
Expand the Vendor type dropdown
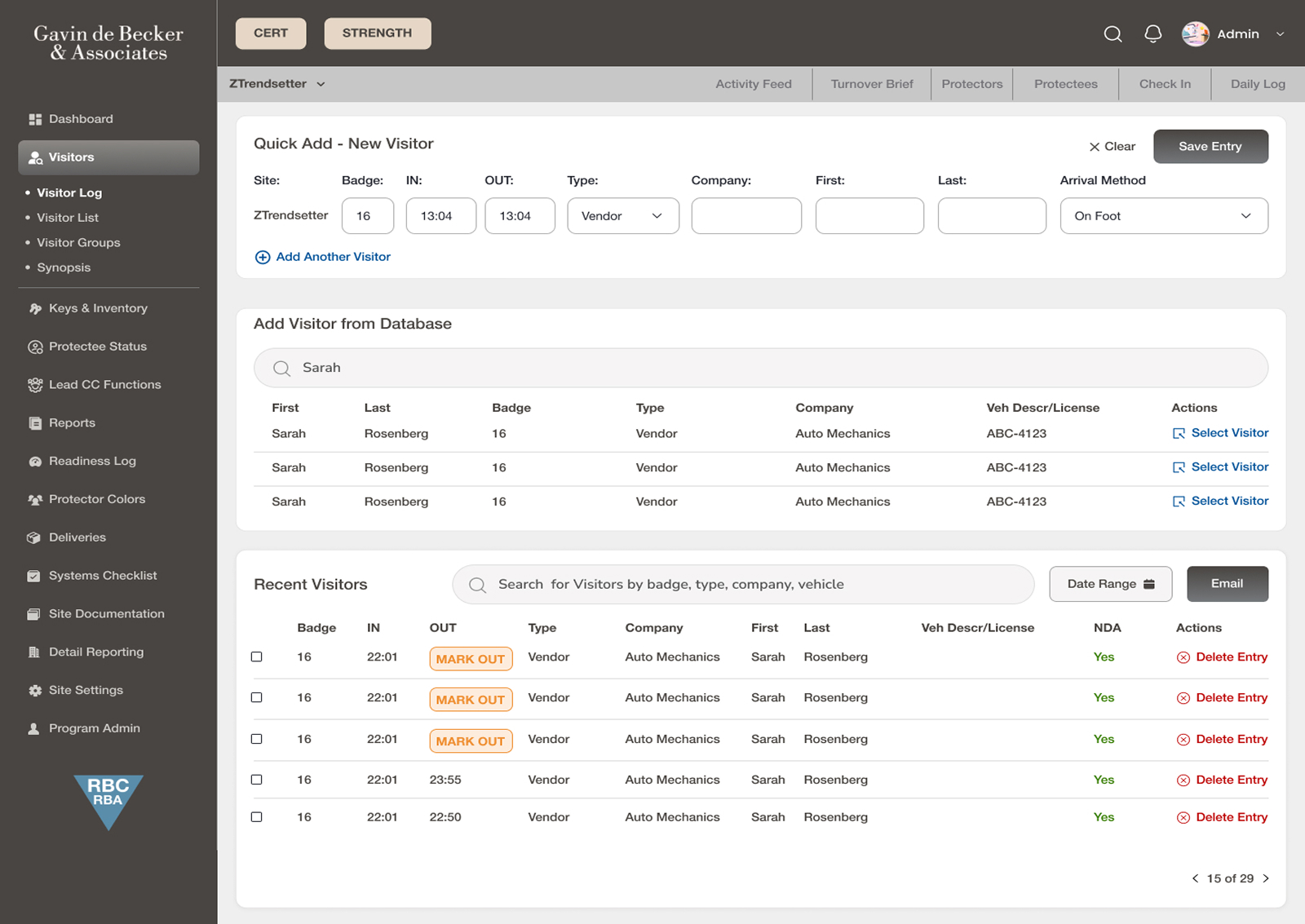(x=622, y=215)
